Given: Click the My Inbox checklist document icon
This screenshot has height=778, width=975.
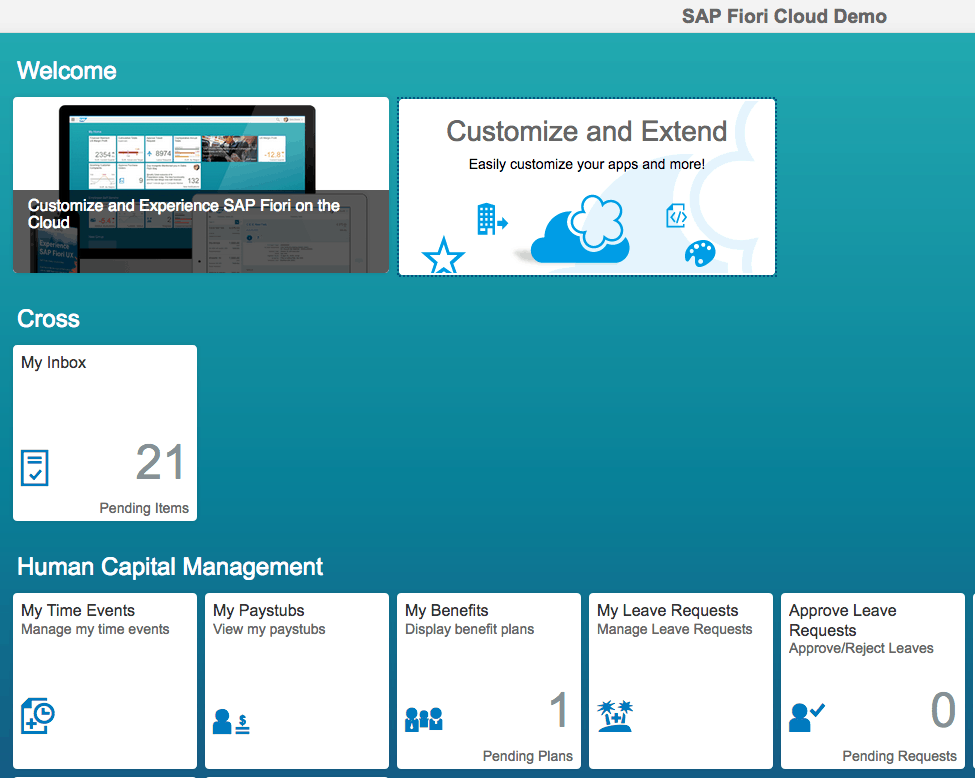Looking at the screenshot, I should pos(35,468).
